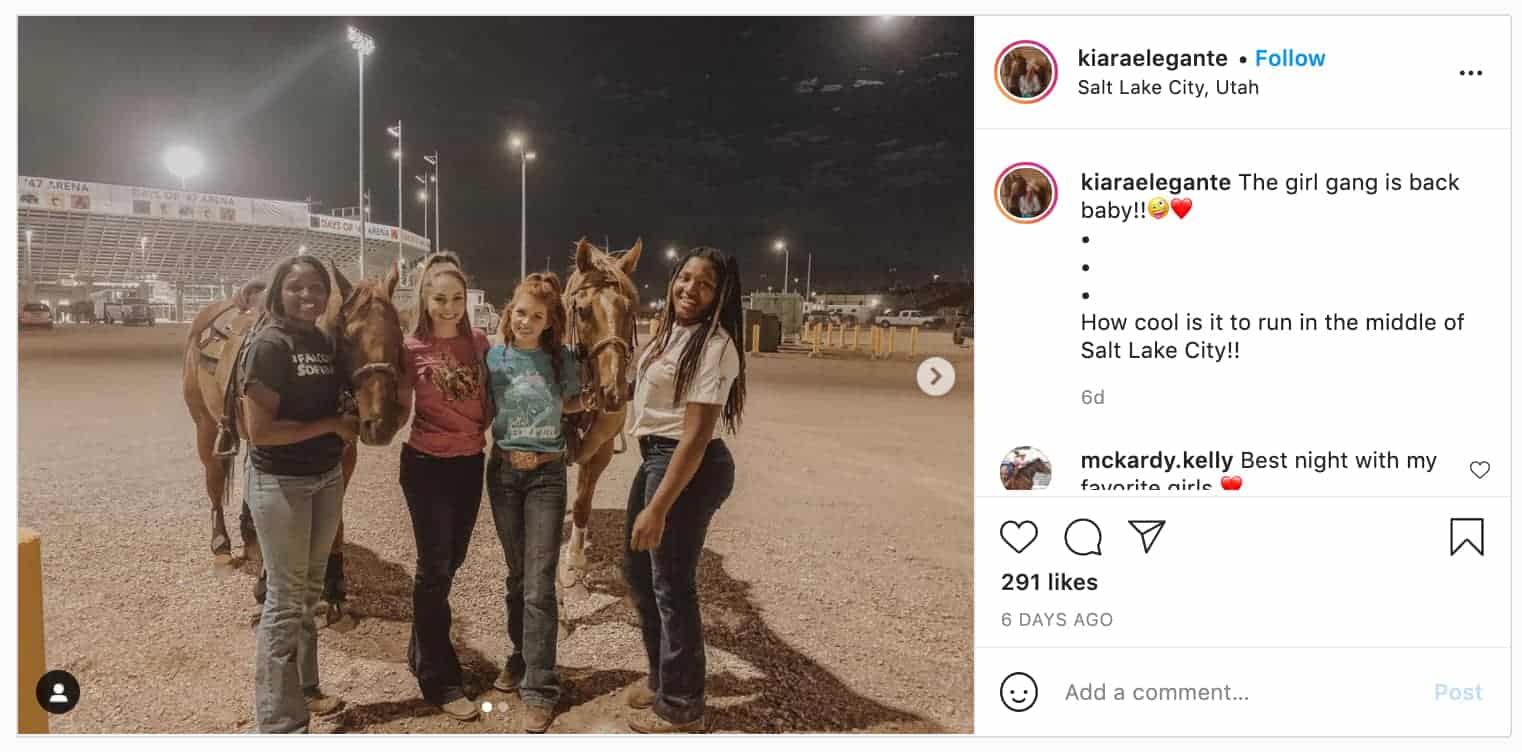
Task: View kiaraelegante header profile picture
Action: tap(1026, 72)
